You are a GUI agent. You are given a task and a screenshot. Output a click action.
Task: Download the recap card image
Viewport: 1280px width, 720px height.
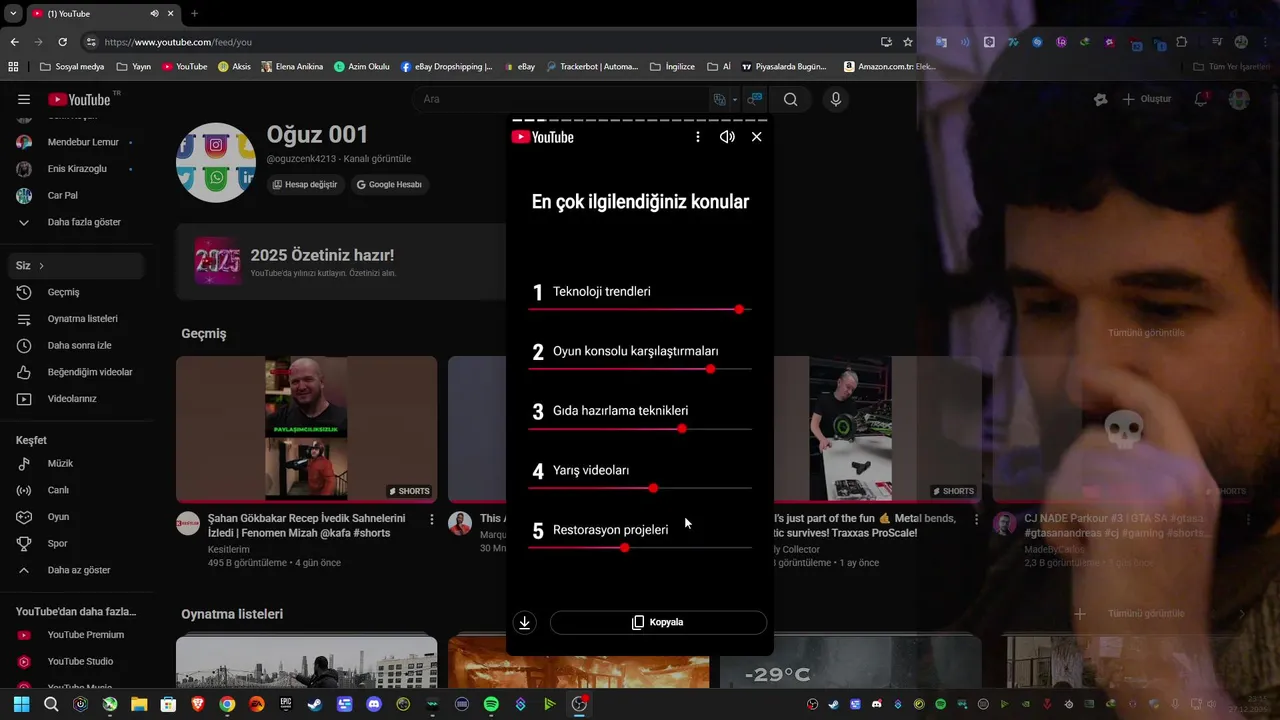coord(524,622)
